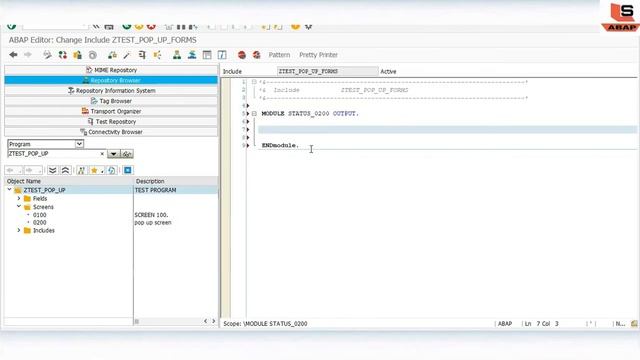Click the Display glasses button beside name field
This screenshot has width=640, height=360.
tap(127, 154)
